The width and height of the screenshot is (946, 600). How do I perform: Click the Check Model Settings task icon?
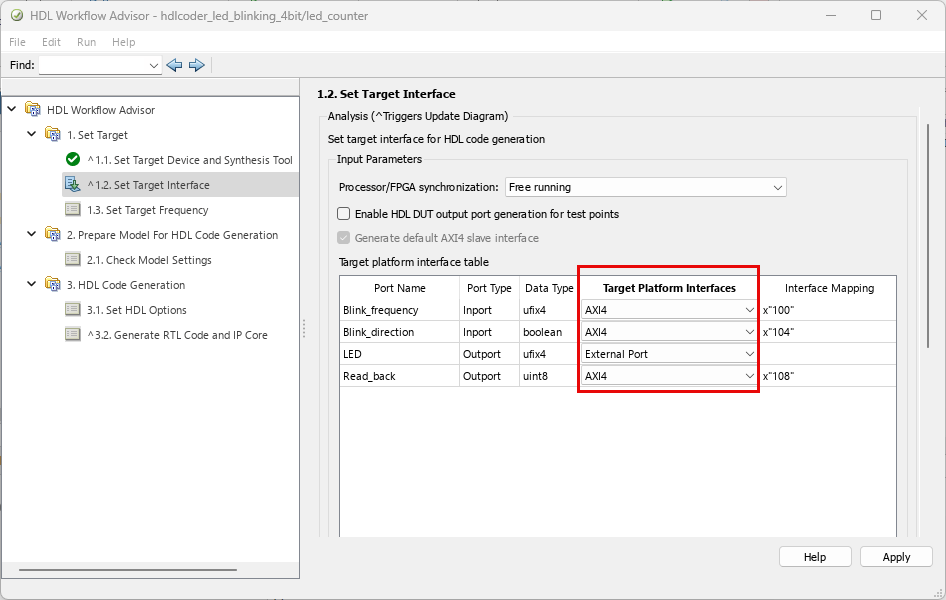pos(73,260)
